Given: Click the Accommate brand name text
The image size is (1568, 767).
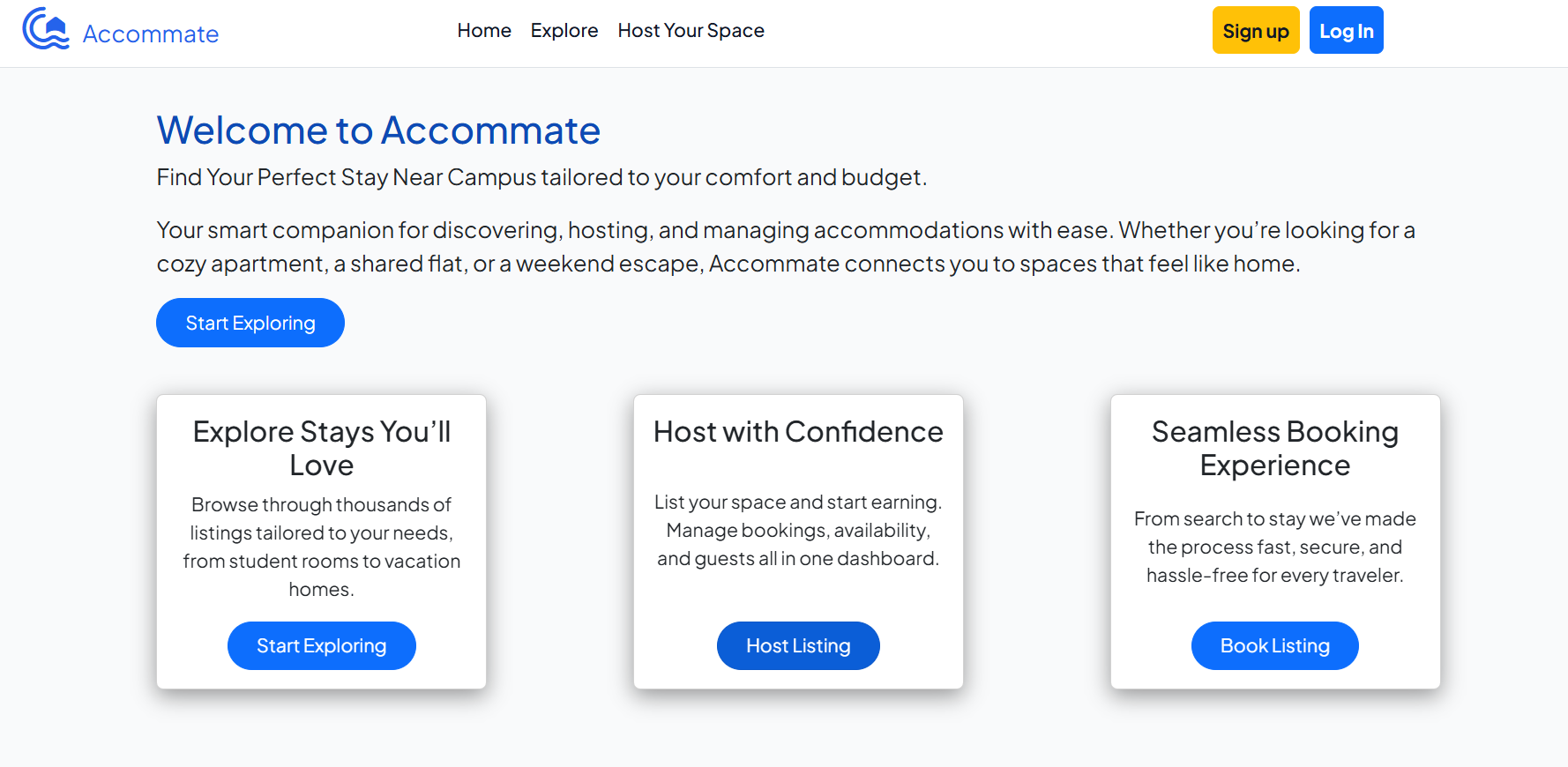Looking at the screenshot, I should (x=150, y=34).
